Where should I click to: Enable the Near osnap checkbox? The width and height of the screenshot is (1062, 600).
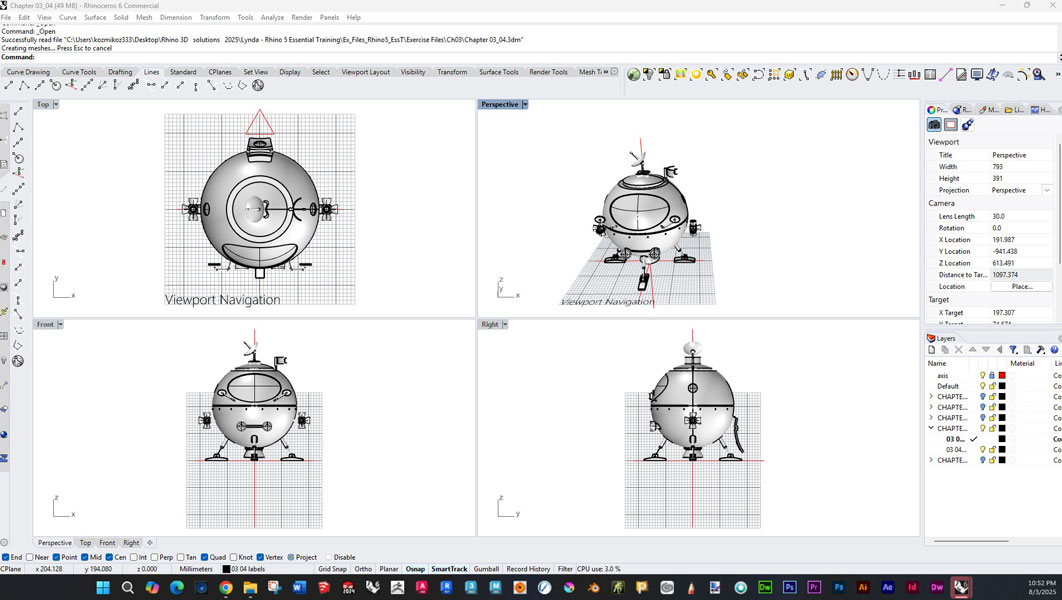(x=31, y=557)
